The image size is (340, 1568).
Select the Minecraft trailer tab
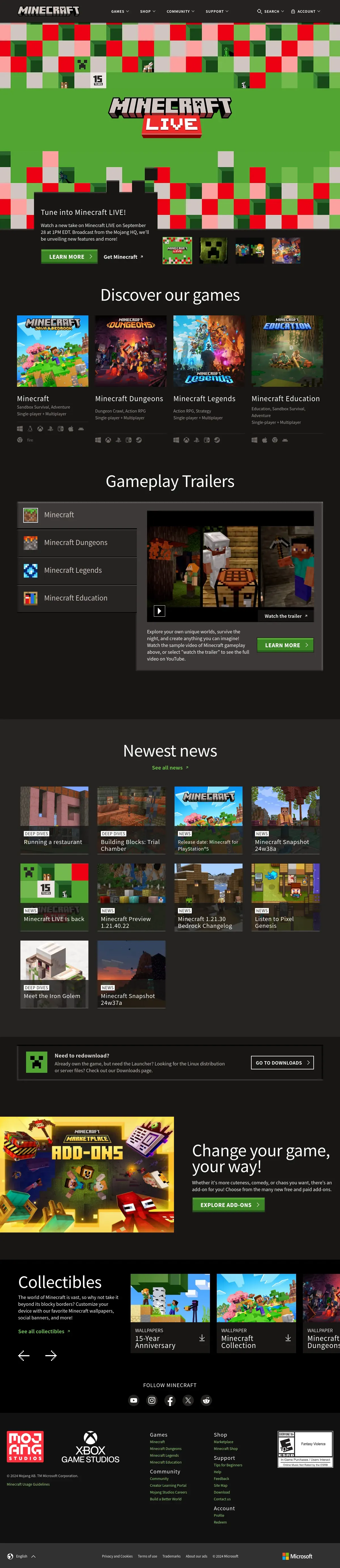77,515
